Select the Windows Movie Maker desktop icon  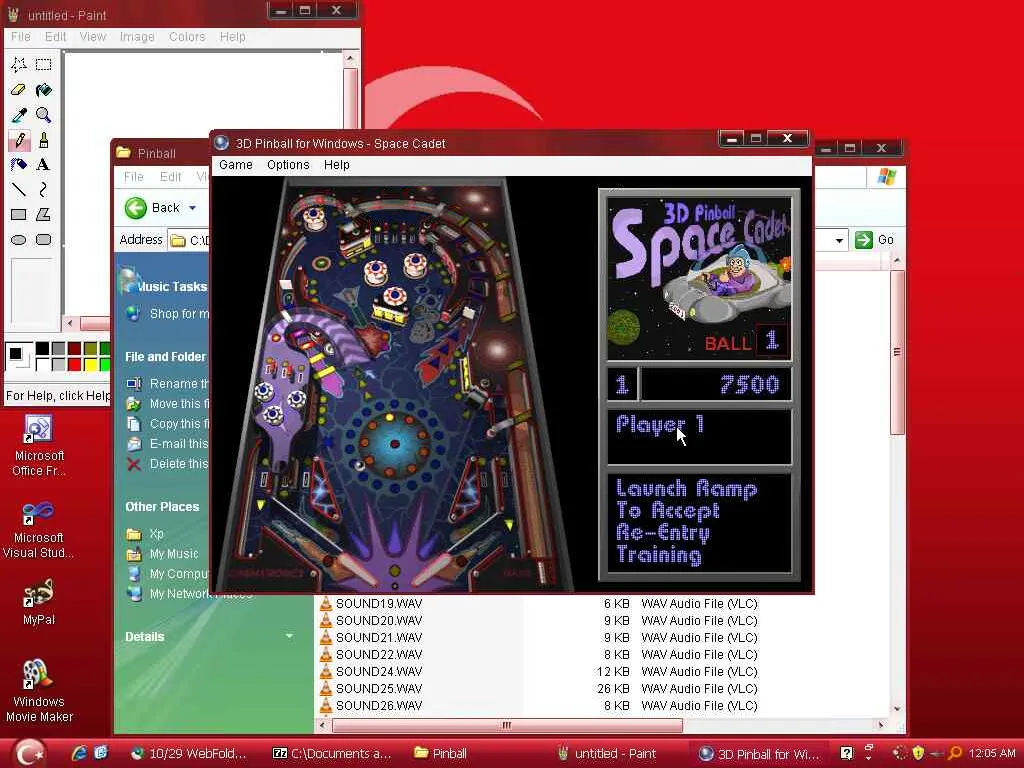pos(39,691)
